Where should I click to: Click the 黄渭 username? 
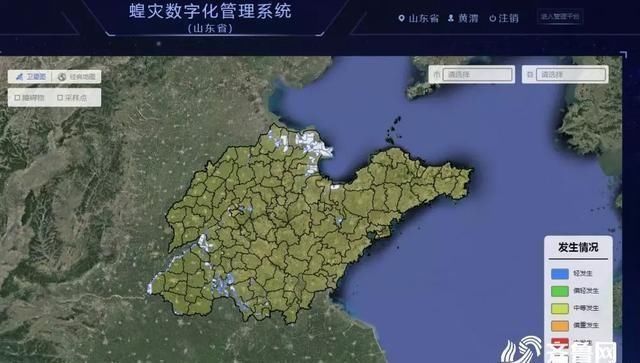468,18
